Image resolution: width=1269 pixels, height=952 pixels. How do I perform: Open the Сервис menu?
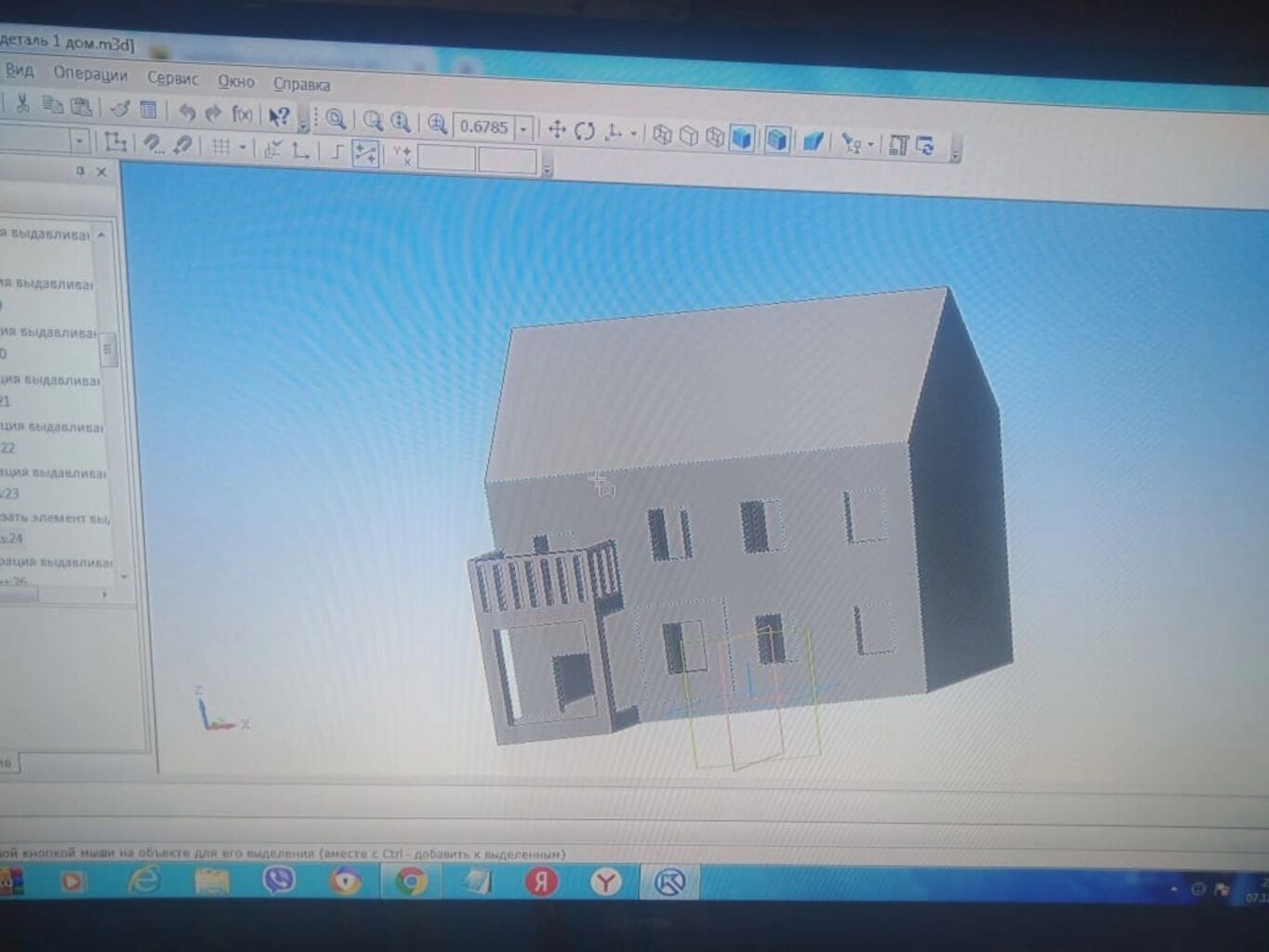173,78
